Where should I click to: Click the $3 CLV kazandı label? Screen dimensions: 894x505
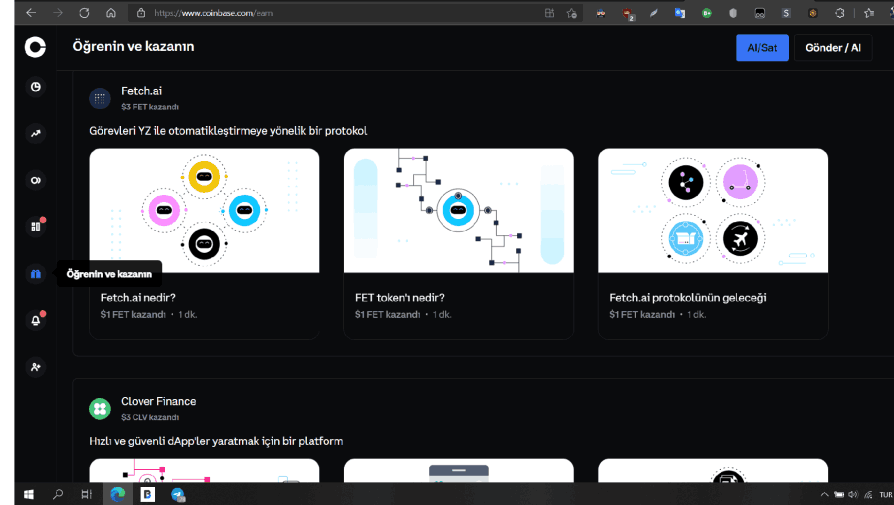click(150, 417)
